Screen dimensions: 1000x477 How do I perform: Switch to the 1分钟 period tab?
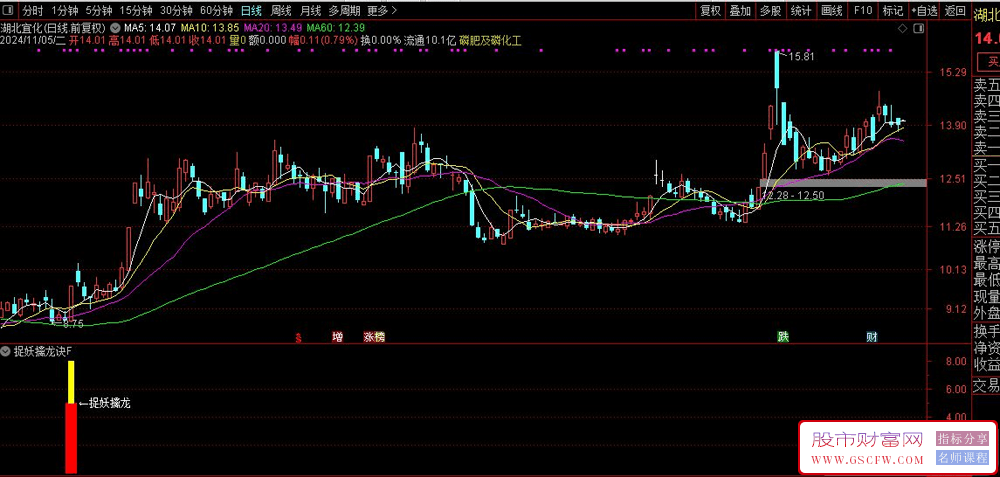coord(64,10)
